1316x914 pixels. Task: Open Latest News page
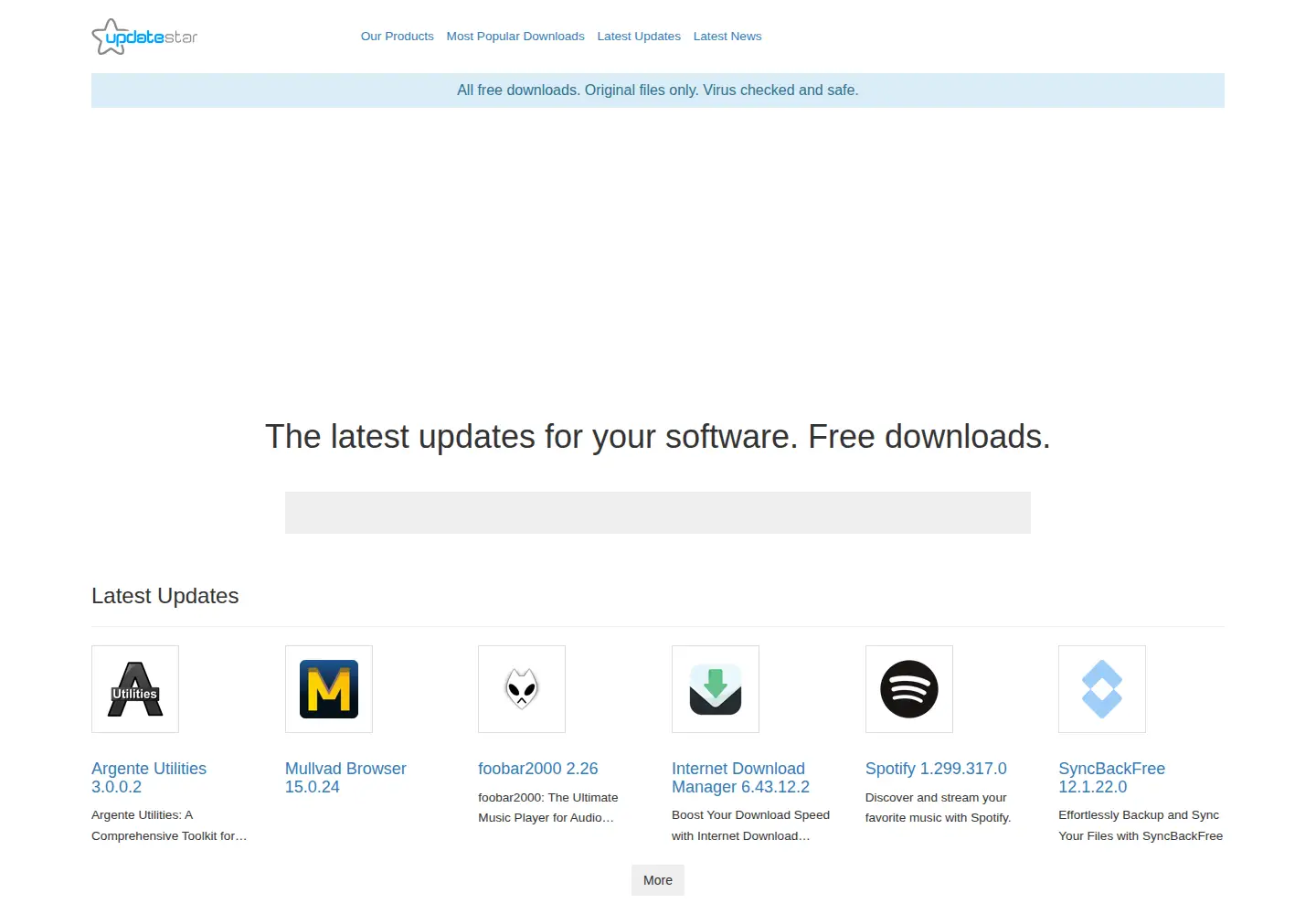727,37
